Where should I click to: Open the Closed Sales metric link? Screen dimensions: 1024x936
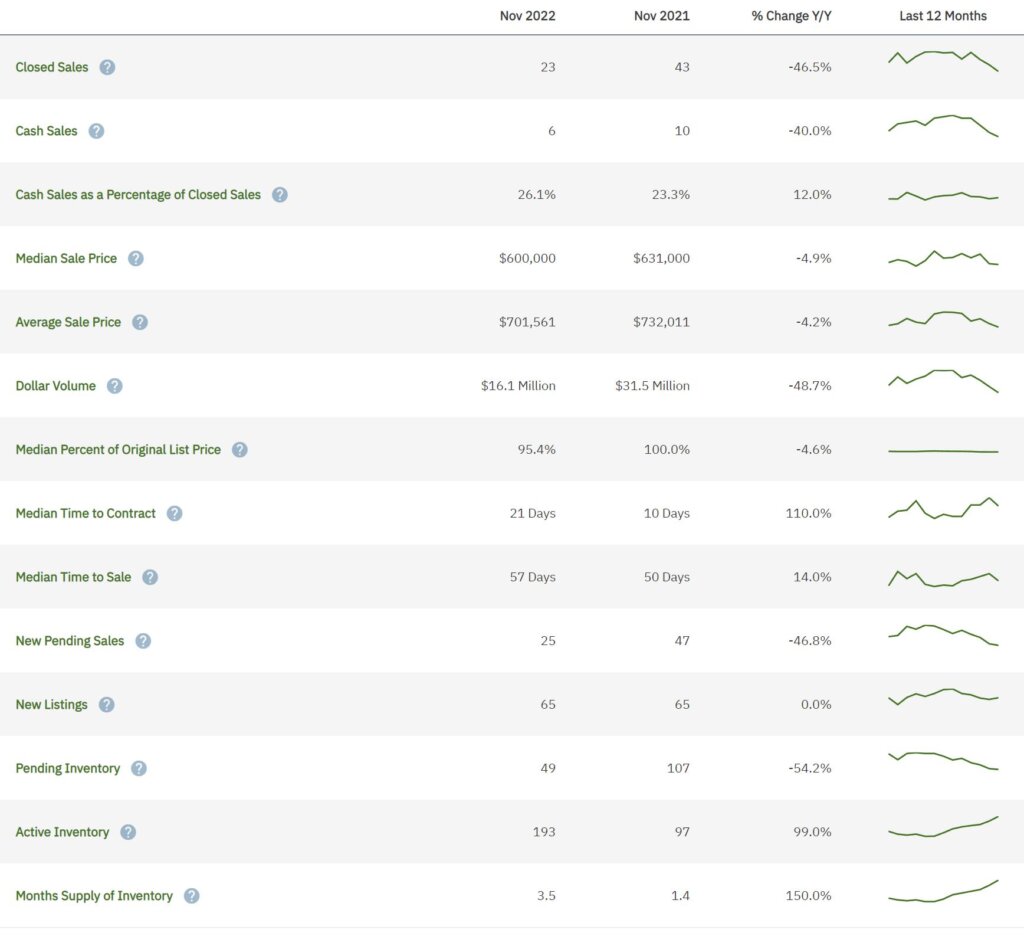tap(52, 67)
